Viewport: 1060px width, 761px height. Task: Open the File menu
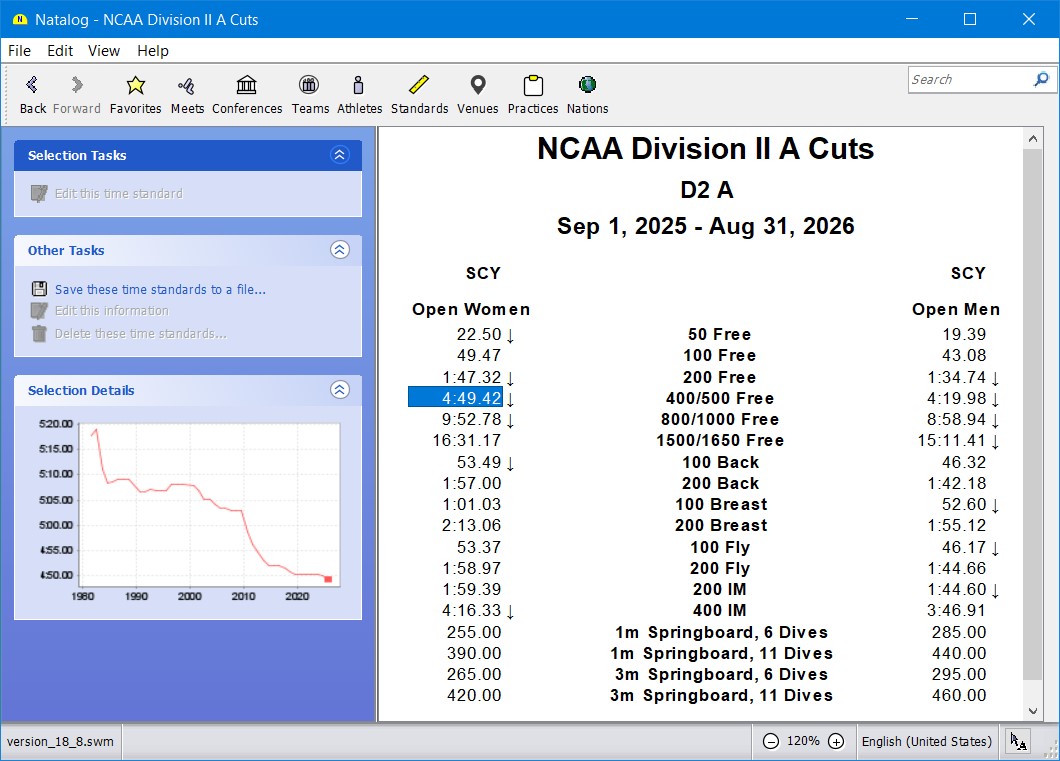[19, 51]
